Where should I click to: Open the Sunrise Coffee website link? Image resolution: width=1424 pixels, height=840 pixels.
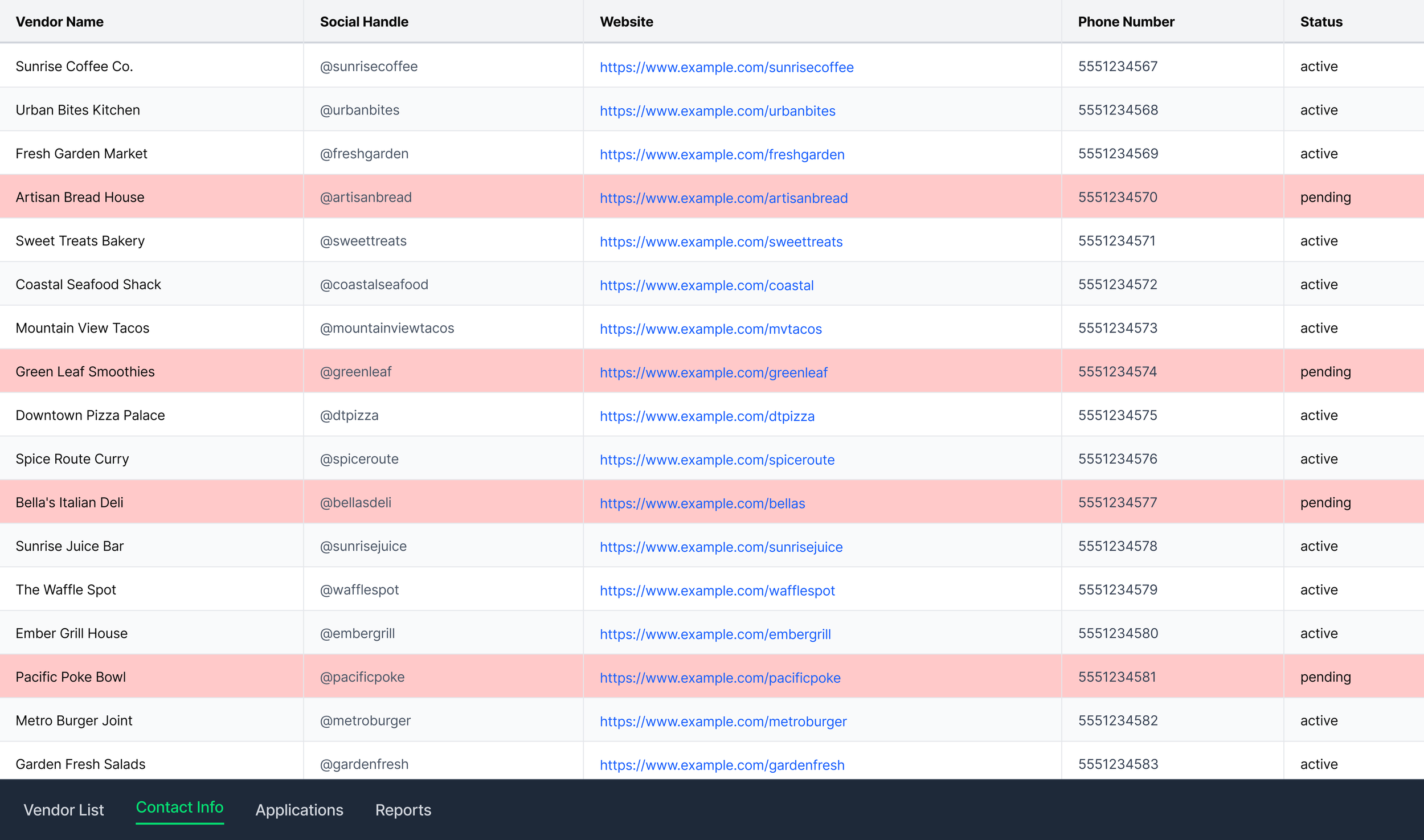pyautogui.click(x=726, y=67)
